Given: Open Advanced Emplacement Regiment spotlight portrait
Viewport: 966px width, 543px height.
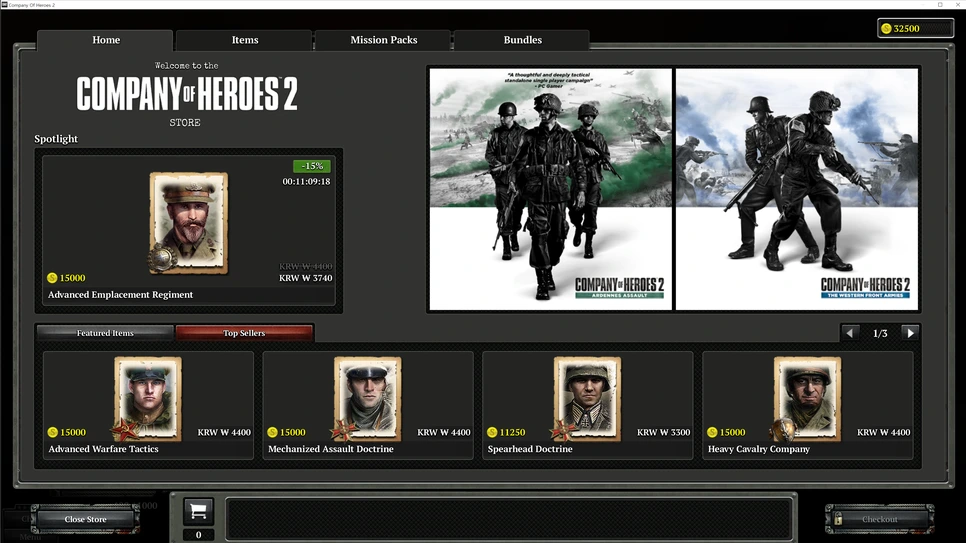Looking at the screenshot, I should [x=189, y=223].
